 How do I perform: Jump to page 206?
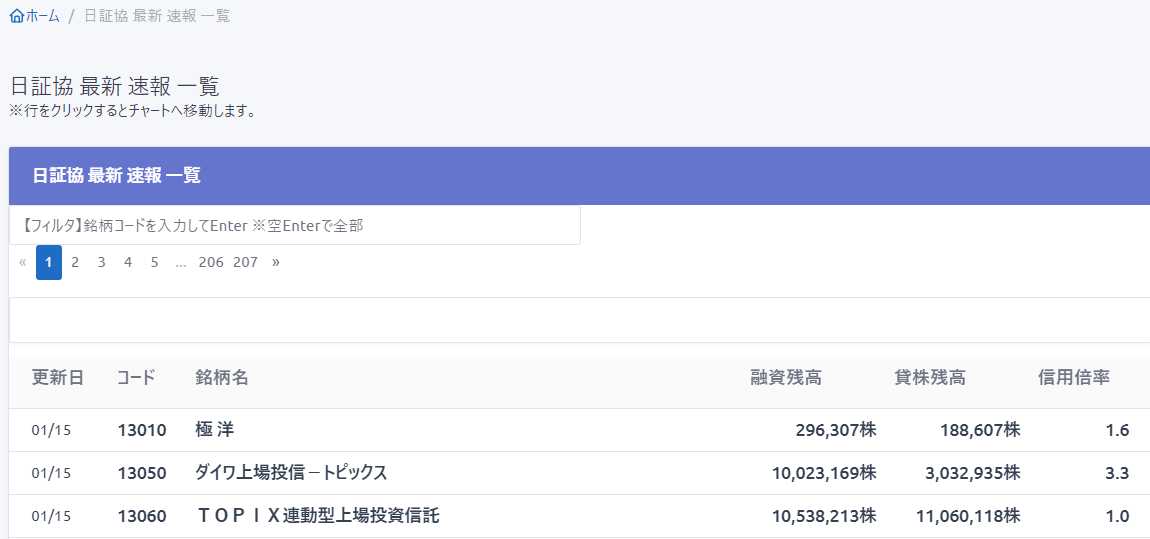pyautogui.click(x=211, y=263)
